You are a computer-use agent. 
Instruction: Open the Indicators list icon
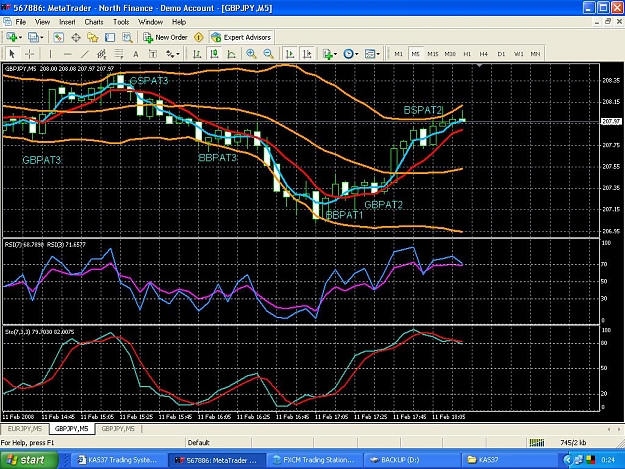coord(328,54)
